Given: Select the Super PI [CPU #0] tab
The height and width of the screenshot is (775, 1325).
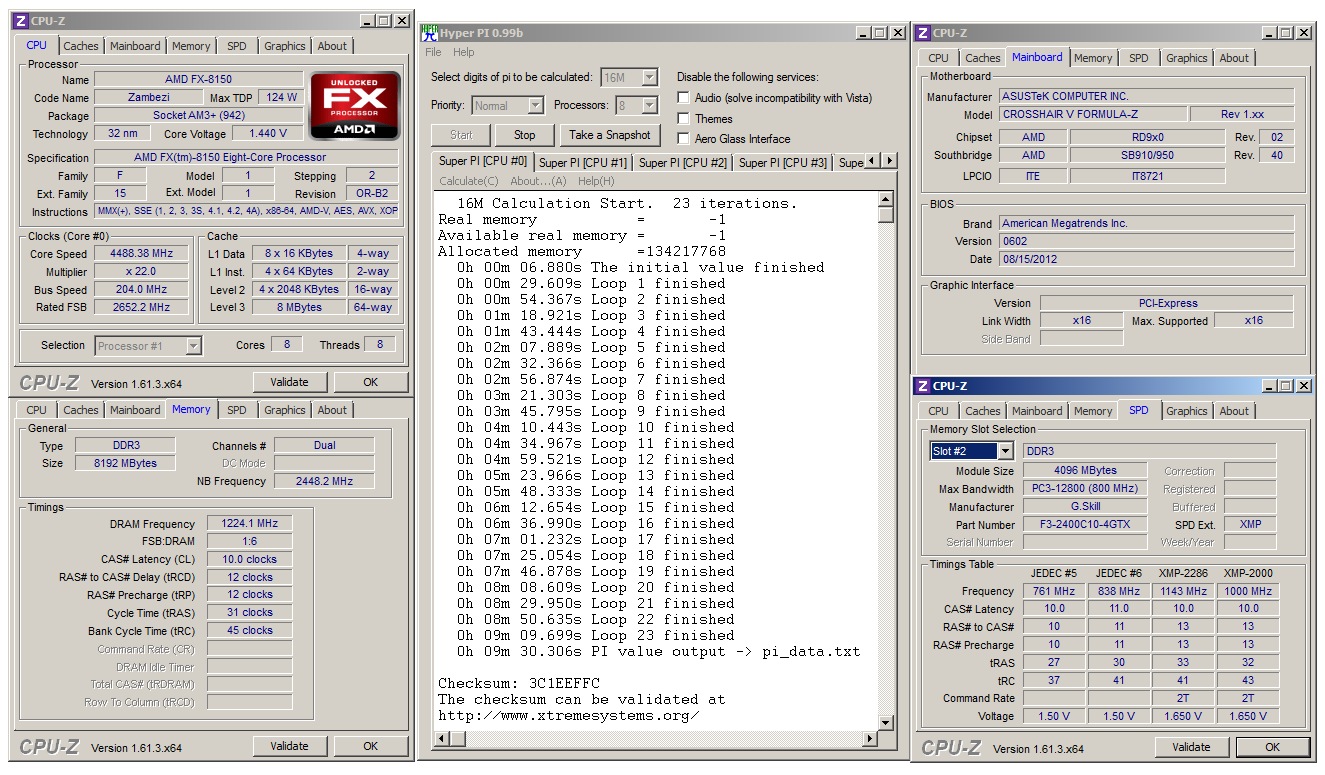Looking at the screenshot, I should pos(483,161).
